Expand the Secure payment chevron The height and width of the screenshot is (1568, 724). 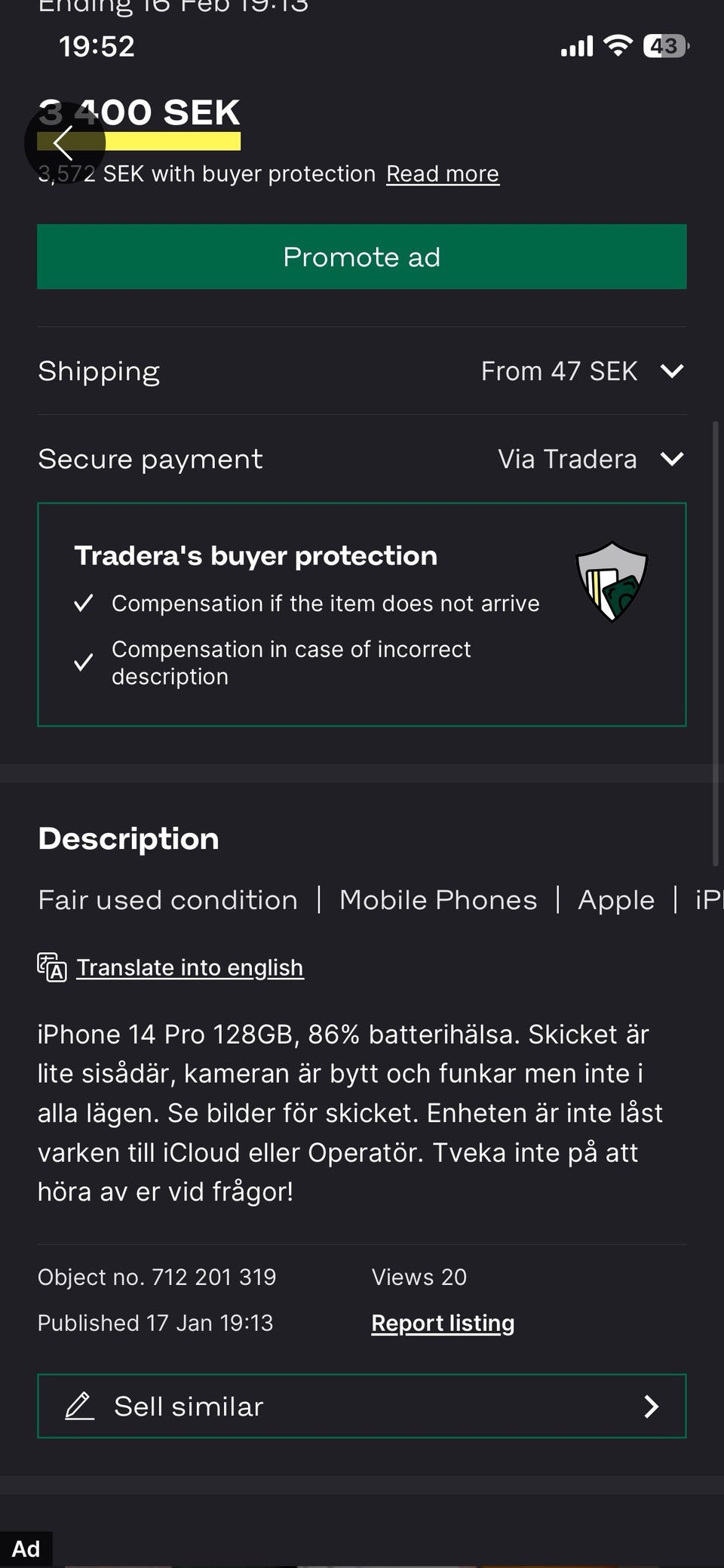click(671, 459)
